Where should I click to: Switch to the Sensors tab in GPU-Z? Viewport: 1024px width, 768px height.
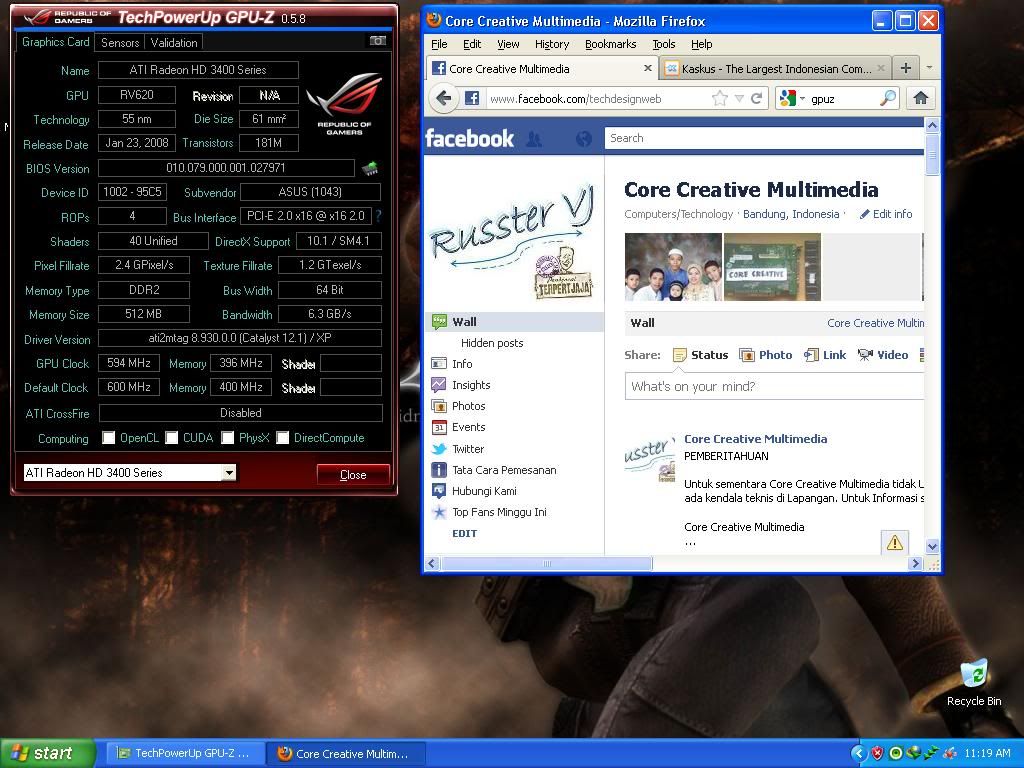[120, 42]
